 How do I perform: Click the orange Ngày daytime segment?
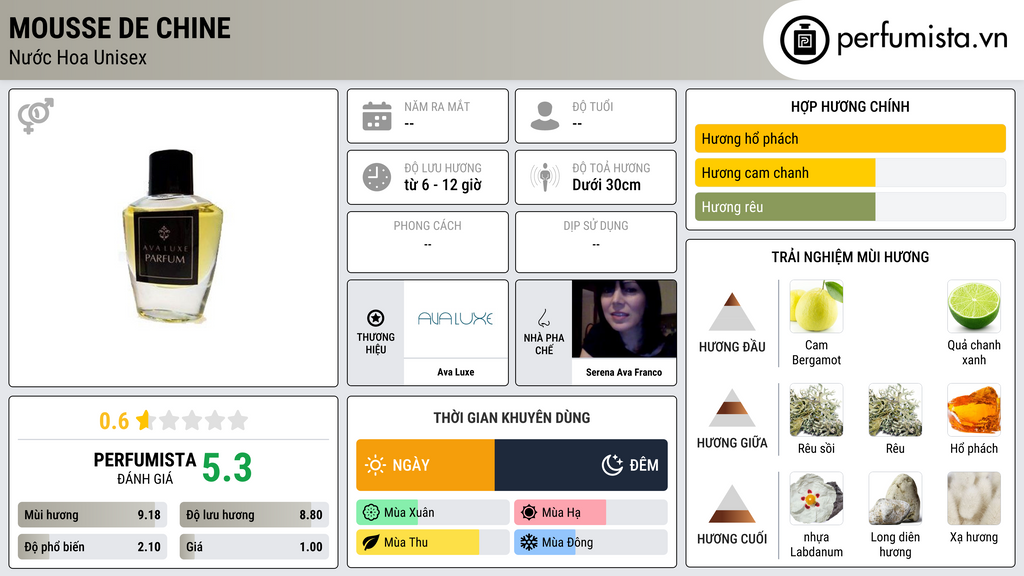coord(425,465)
